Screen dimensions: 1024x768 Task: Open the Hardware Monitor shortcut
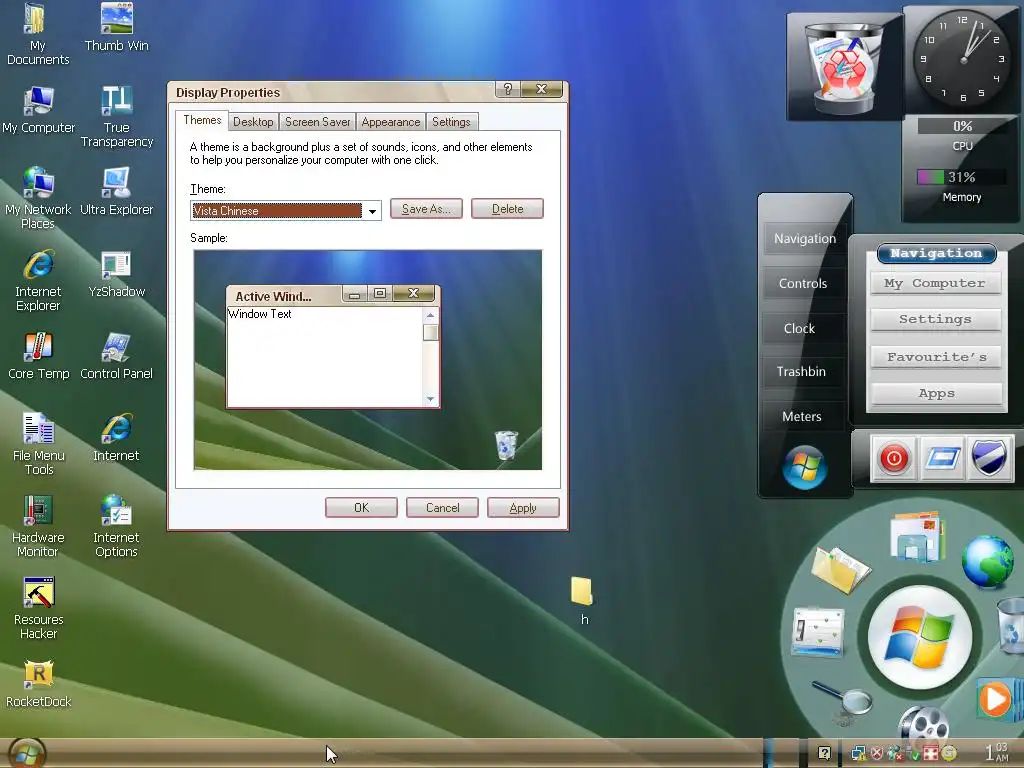click(x=38, y=526)
